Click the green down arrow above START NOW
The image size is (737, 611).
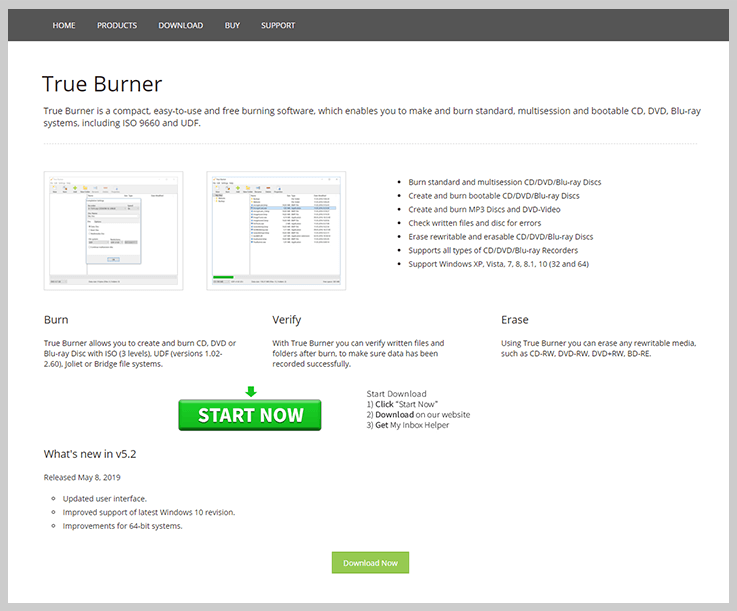coord(251,392)
